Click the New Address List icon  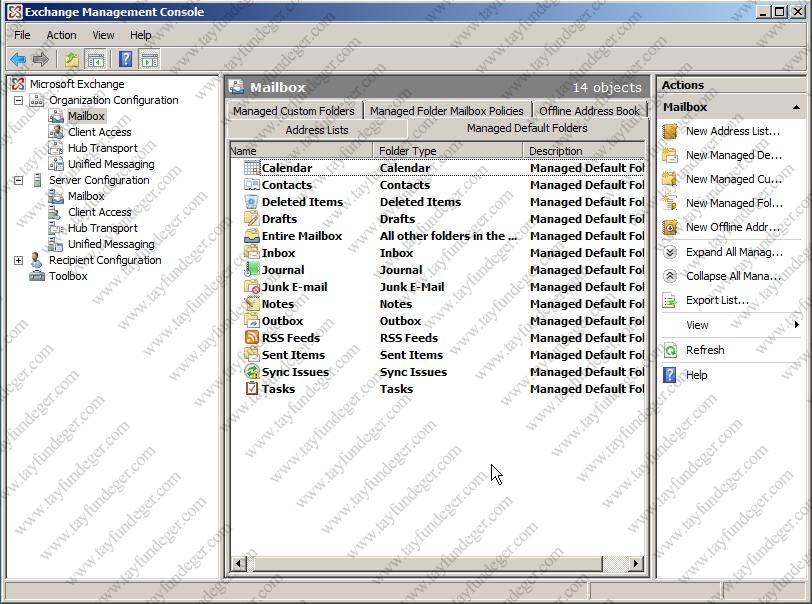click(x=670, y=132)
